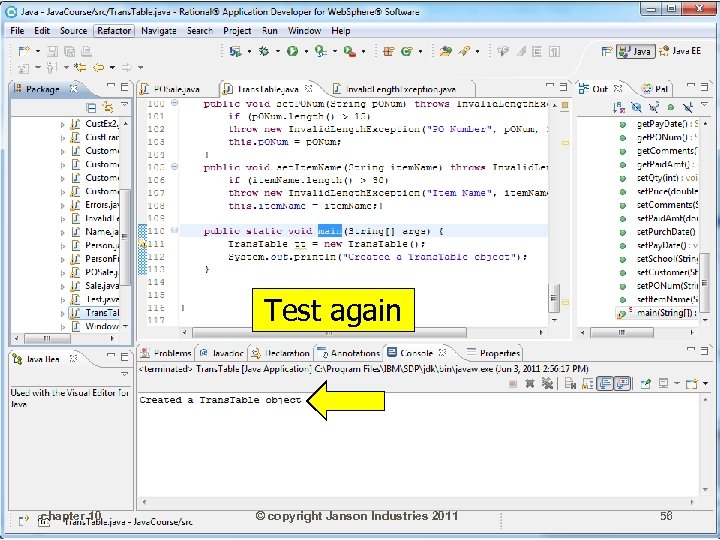Click Remove All Terminated Launches icon
This screenshot has height=540, width=720.
coord(547,383)
